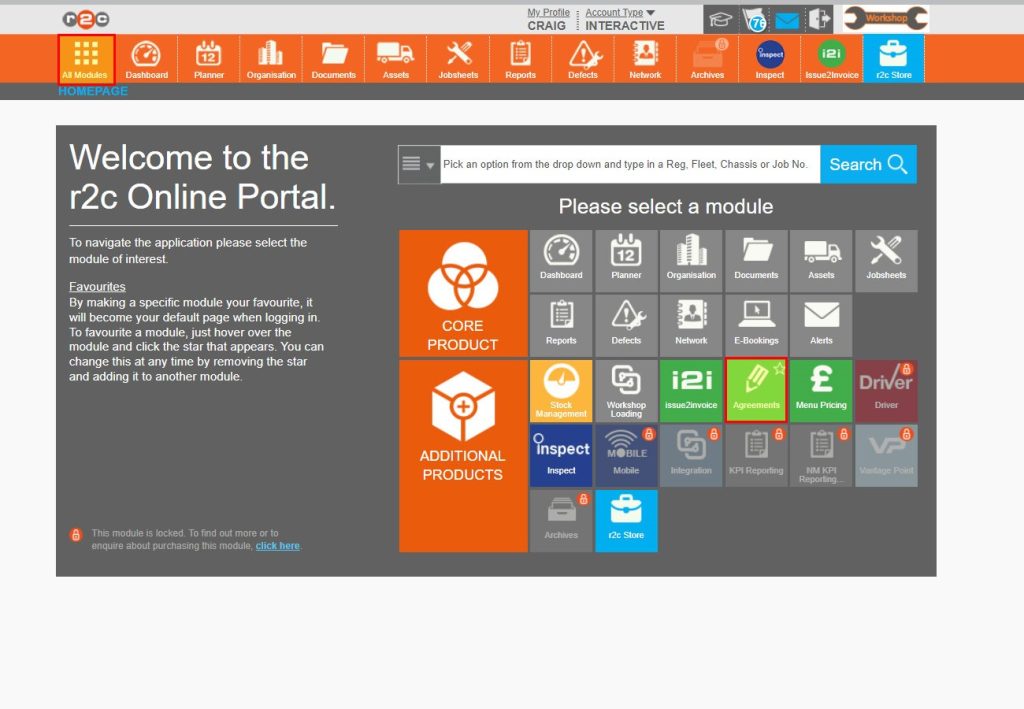The width and height of the screenshot is (1024, 709).
Task: Open the issue2invoice tile in the module grid
Action: pyautogui.click(x=691, y=390)
